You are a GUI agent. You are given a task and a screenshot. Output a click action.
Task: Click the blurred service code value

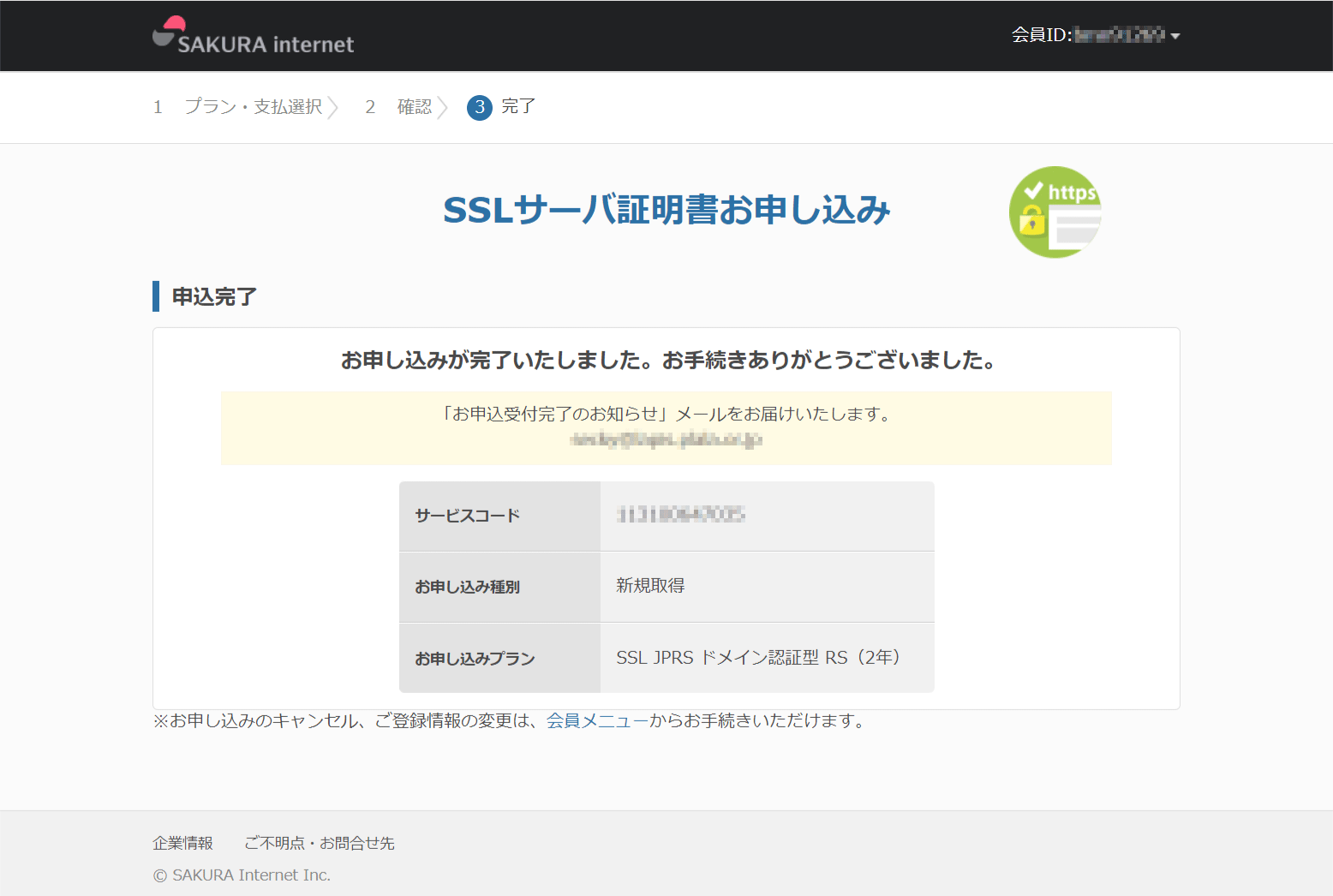pyautogui.click(x=681, y=514)
